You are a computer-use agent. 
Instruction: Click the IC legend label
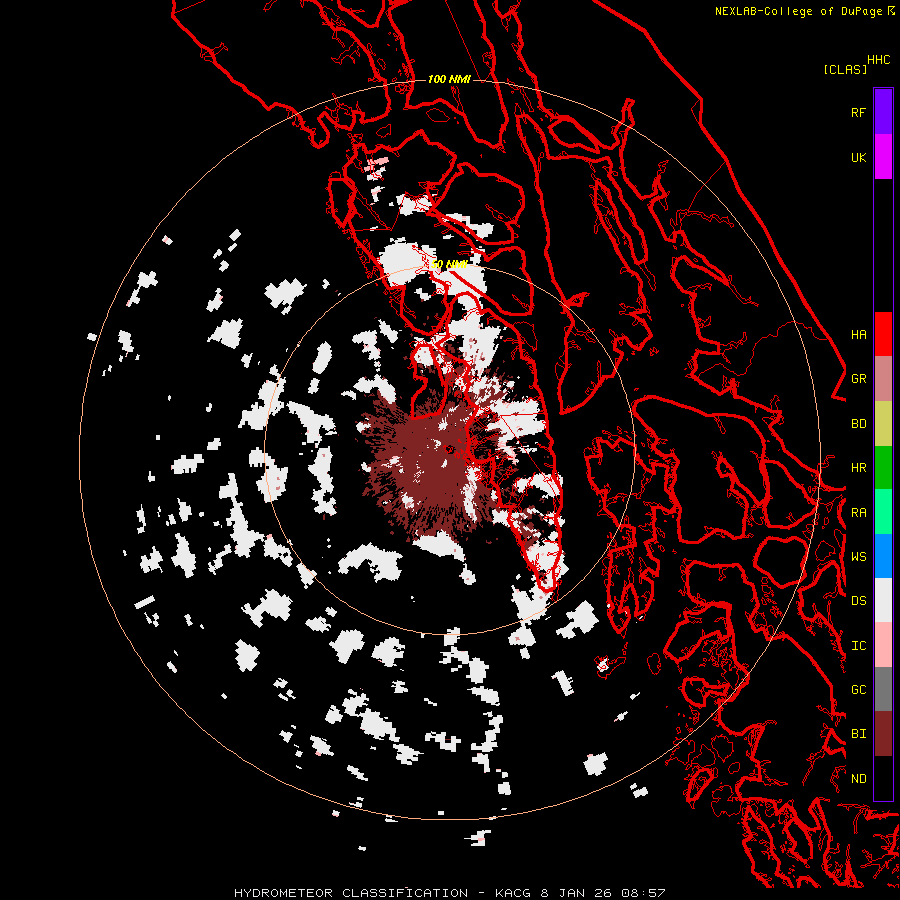coord(858,646)
